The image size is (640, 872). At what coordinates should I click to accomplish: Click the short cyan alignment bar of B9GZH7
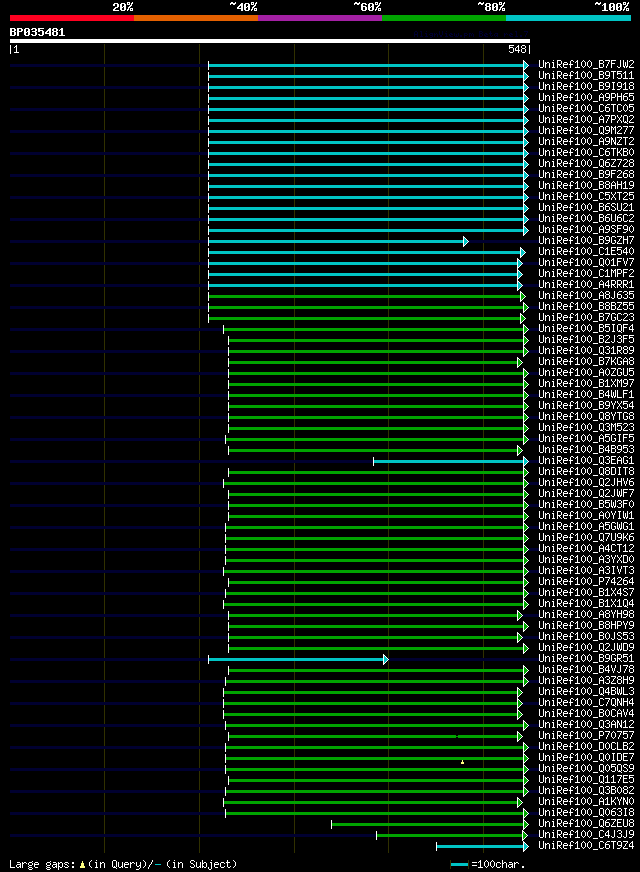pyautogui.click(x=338, y=241)
